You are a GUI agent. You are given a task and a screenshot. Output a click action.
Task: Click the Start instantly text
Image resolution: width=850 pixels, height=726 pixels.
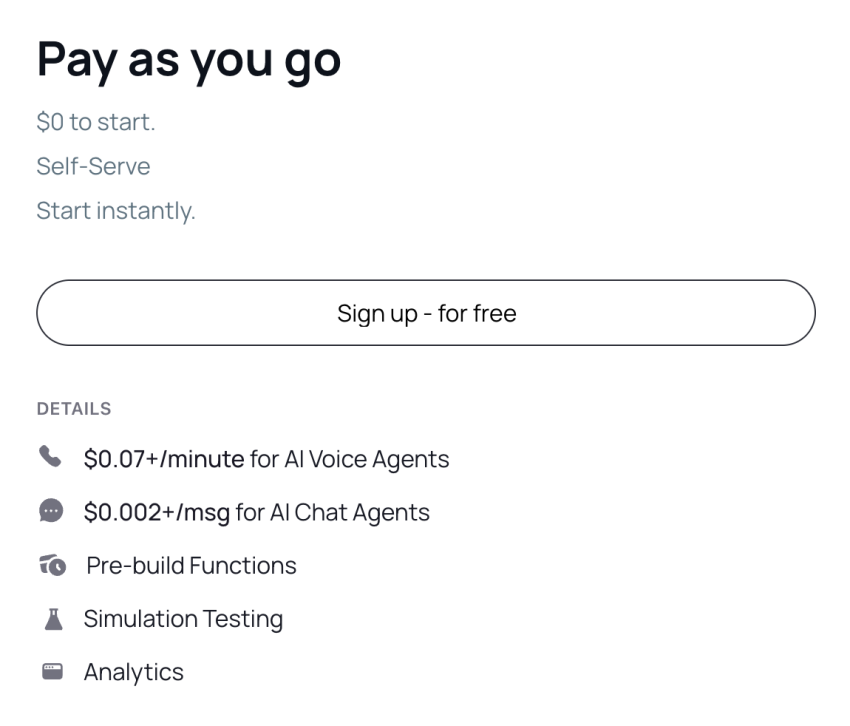click(x=115, y=210)
